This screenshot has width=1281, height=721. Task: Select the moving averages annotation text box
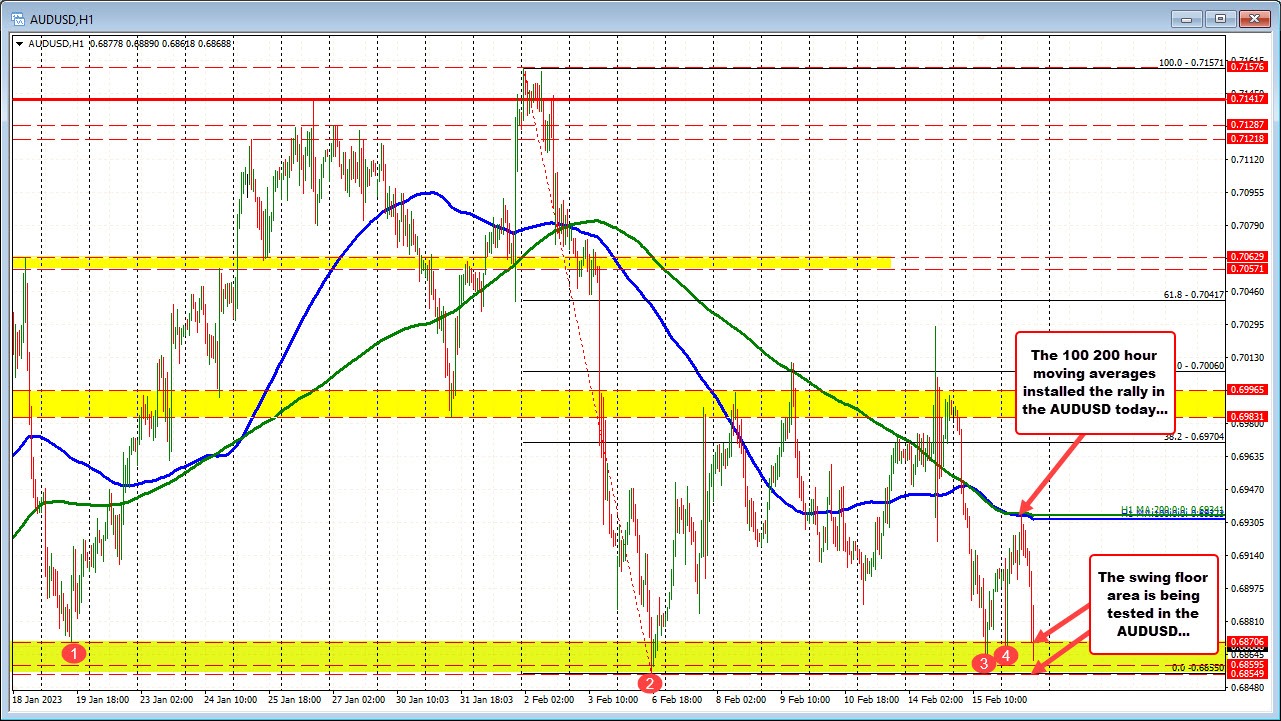click(x=1094, y=382)
